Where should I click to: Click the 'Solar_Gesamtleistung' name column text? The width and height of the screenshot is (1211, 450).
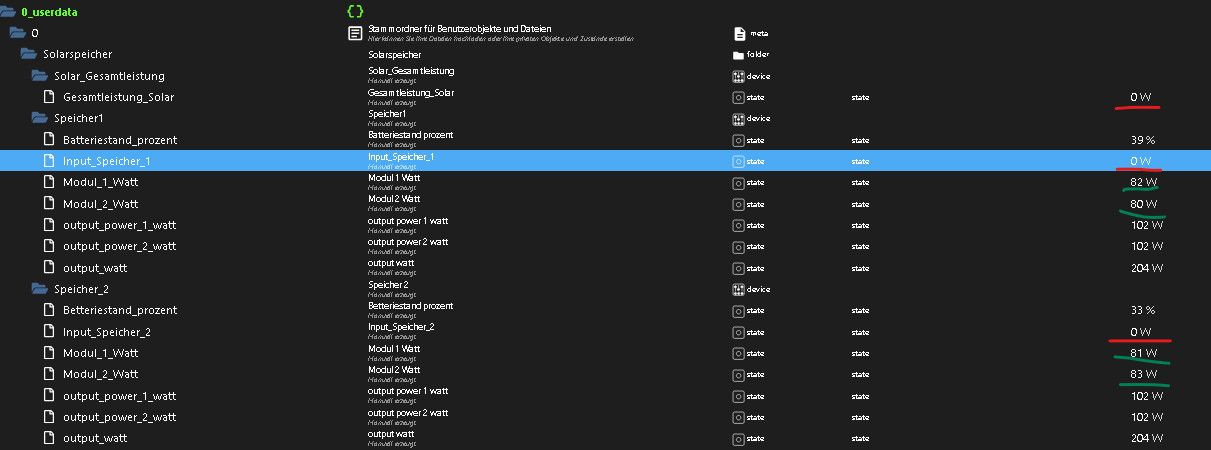(411, 71)
